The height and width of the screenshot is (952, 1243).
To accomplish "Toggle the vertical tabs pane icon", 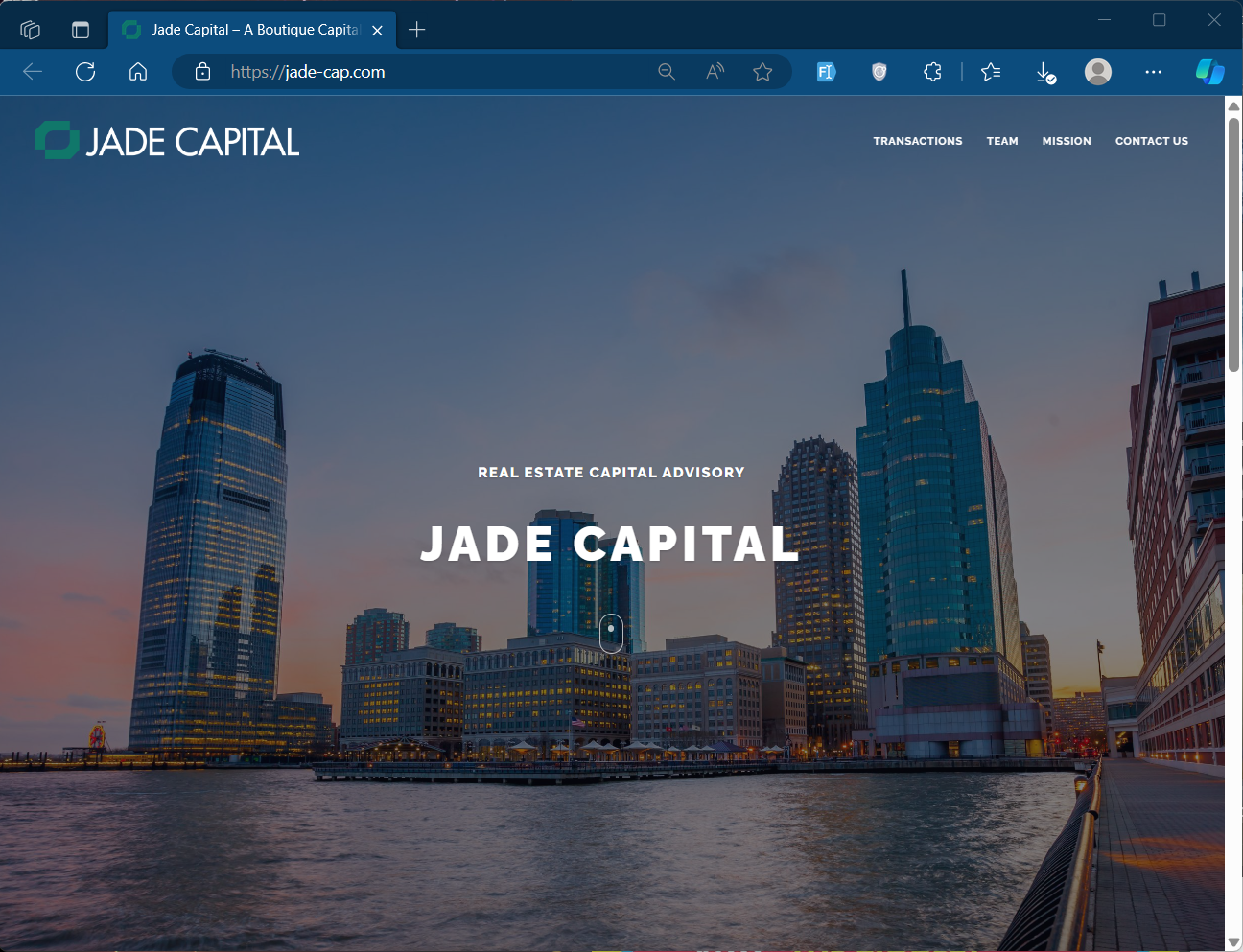I will click(81, 30).
